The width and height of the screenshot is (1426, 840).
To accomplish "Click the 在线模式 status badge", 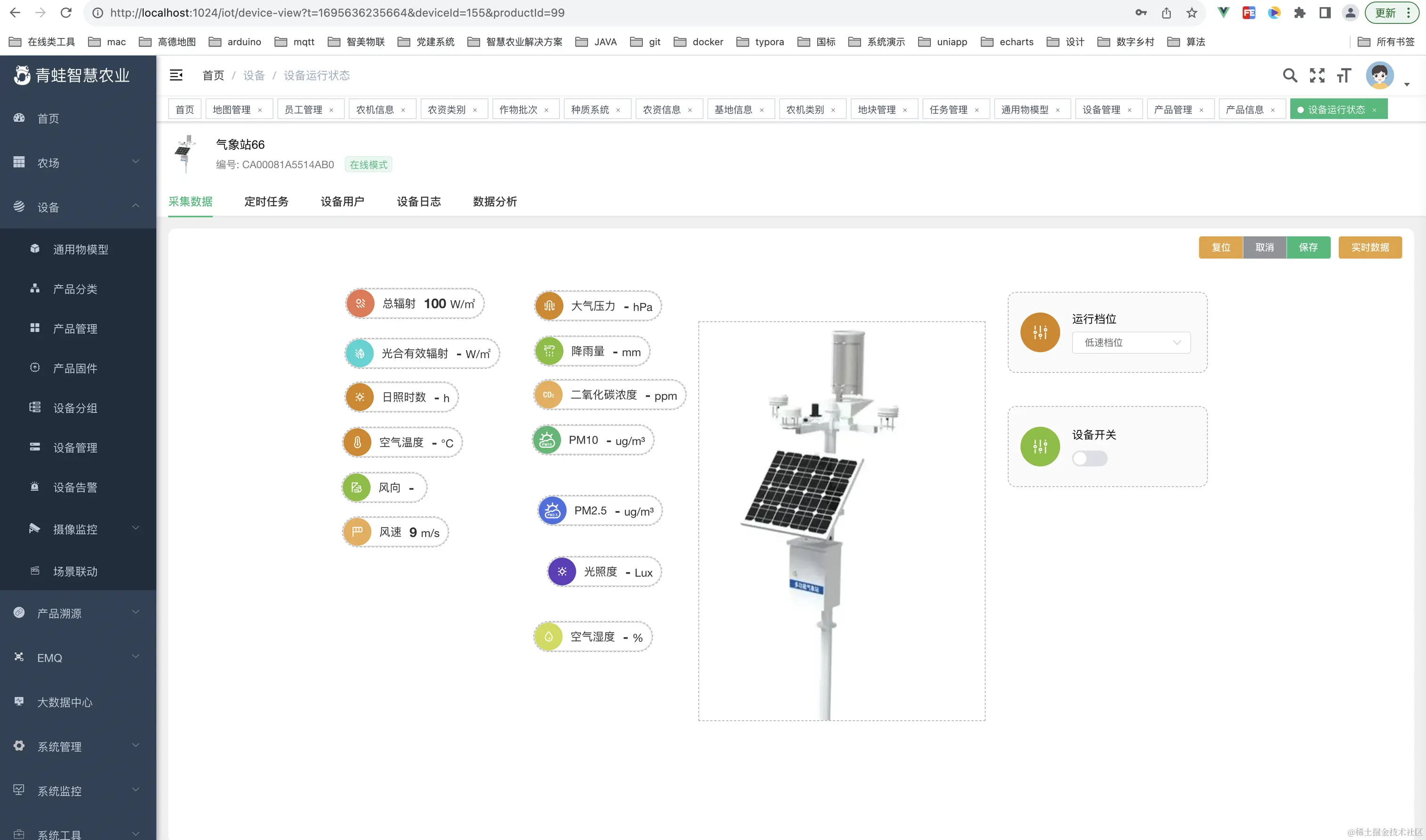I will click(368, 164).
